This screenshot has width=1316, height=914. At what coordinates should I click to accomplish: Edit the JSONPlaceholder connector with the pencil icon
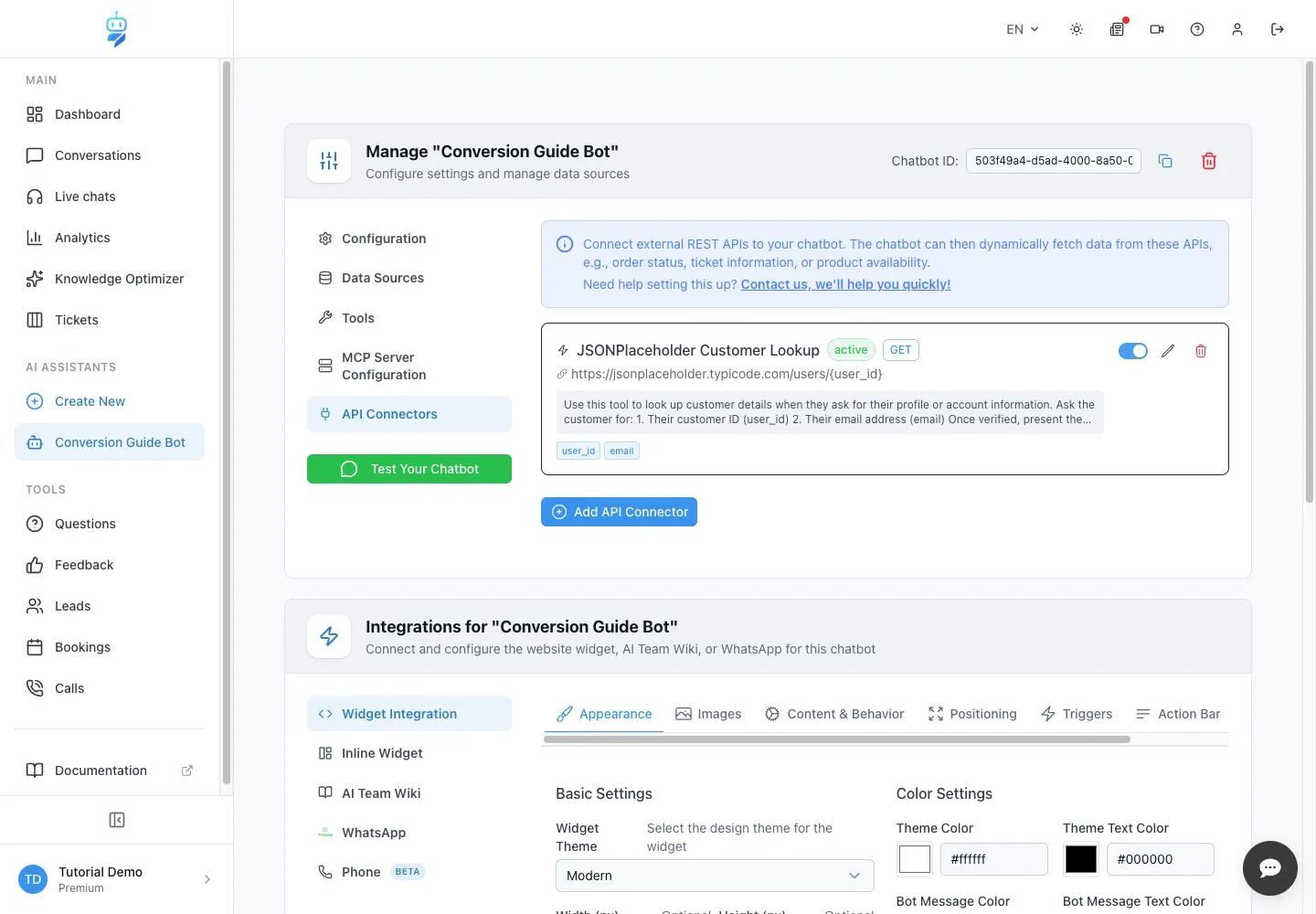(1168, 351)
